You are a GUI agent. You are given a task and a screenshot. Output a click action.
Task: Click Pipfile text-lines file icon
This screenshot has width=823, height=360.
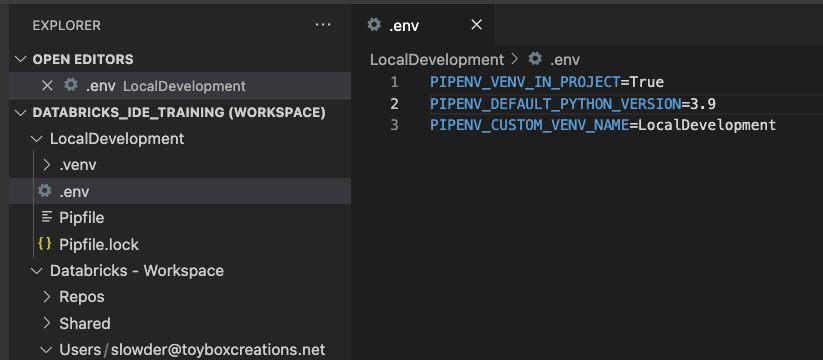coord(47,216)
